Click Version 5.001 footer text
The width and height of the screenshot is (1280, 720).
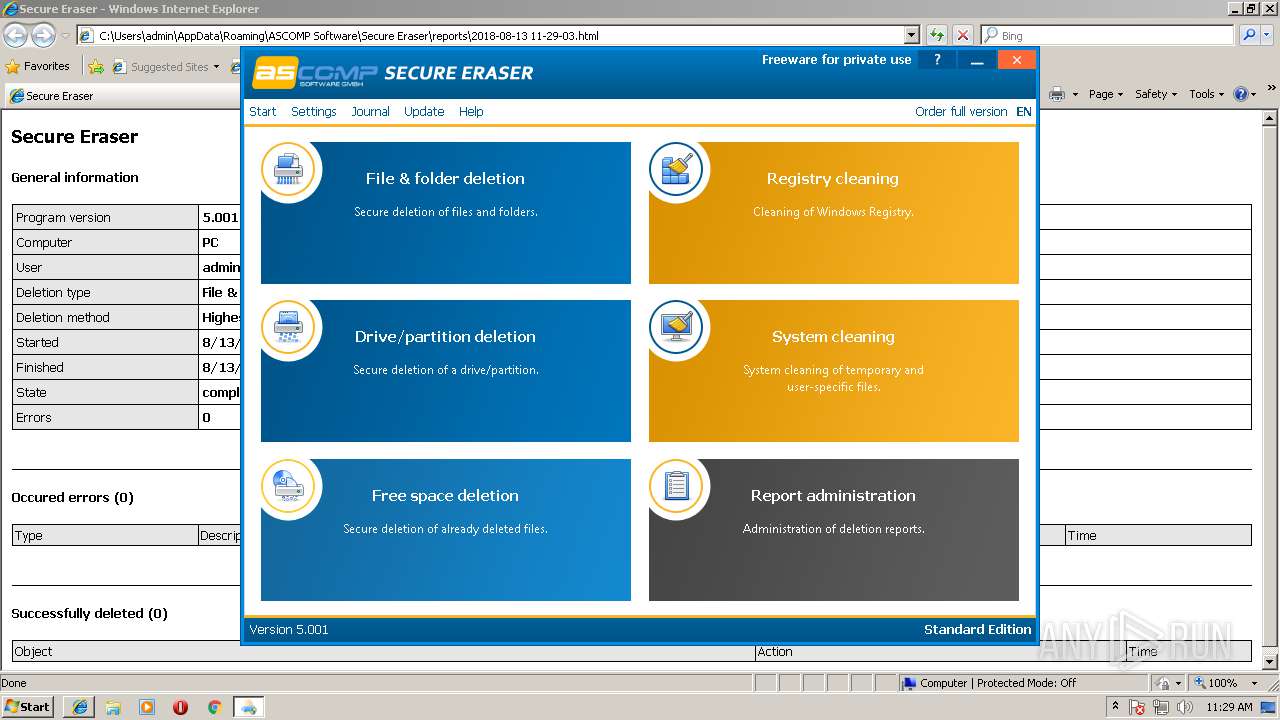point(288,629)
